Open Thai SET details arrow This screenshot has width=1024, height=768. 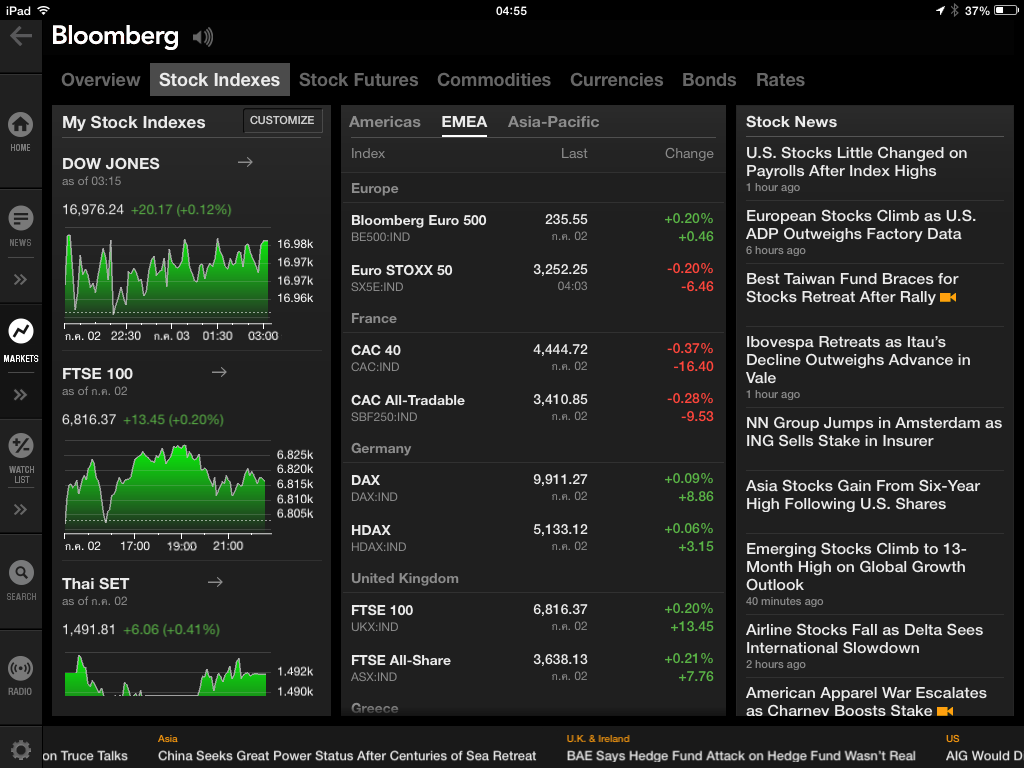pos(216,582)
